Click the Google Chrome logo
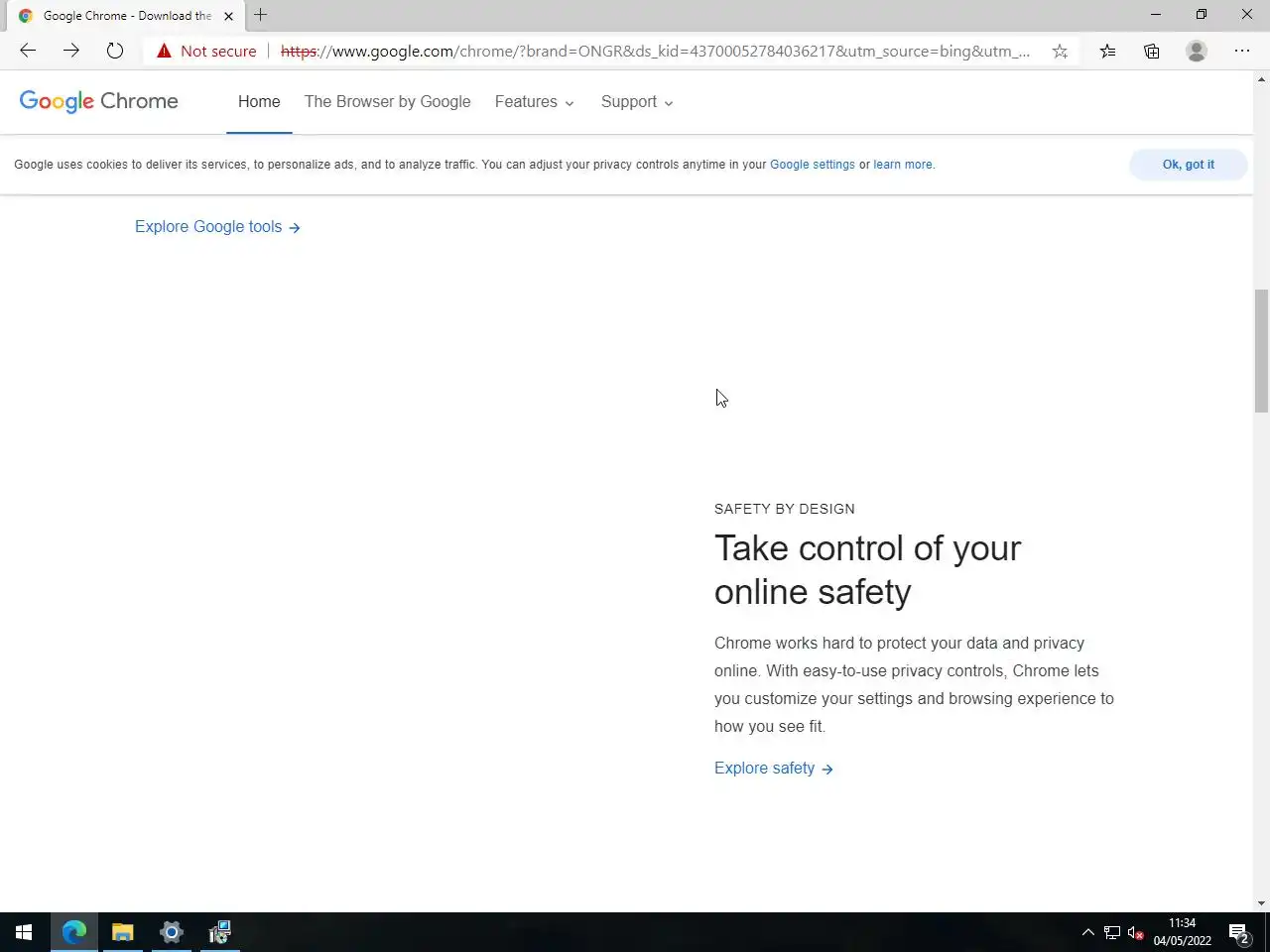Image resolution: width=1270 pixels, height=952 pixels. pyautogui.click(x=99, y=101)
